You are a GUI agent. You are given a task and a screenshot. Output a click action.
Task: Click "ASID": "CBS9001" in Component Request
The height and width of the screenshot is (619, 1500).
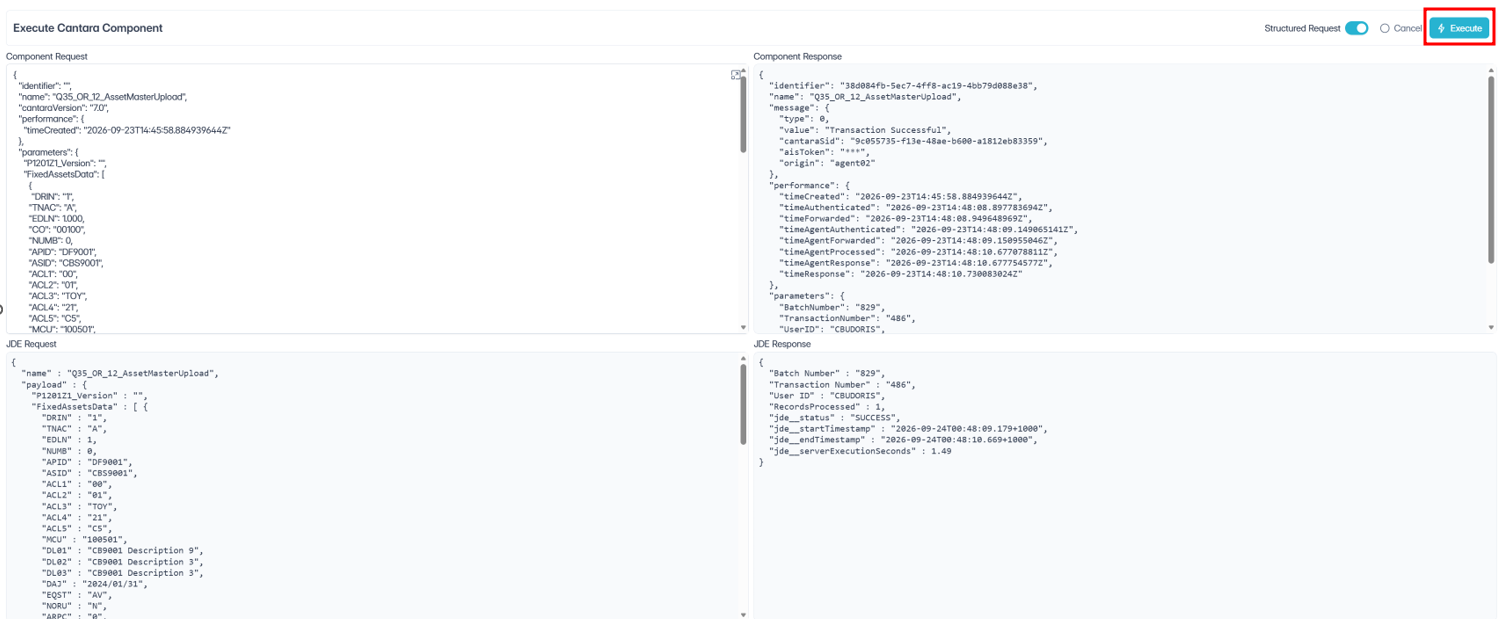[66, 262]
